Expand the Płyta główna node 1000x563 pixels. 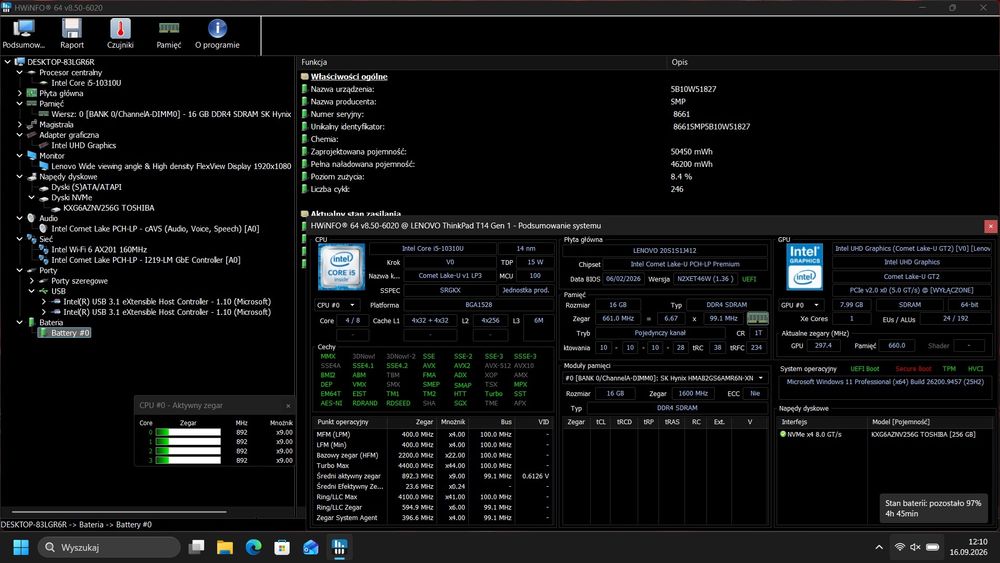20,93
